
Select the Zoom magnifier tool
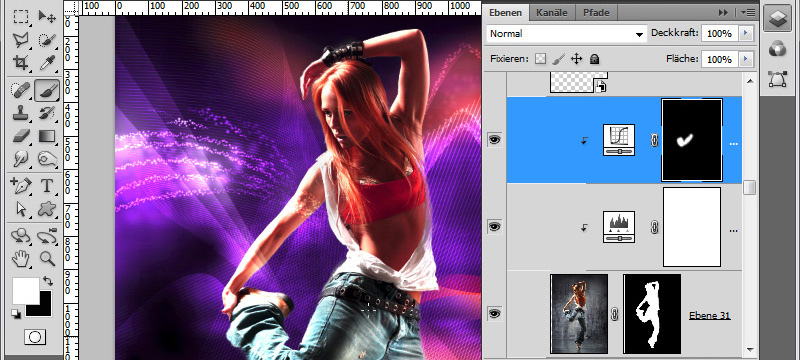47,259
